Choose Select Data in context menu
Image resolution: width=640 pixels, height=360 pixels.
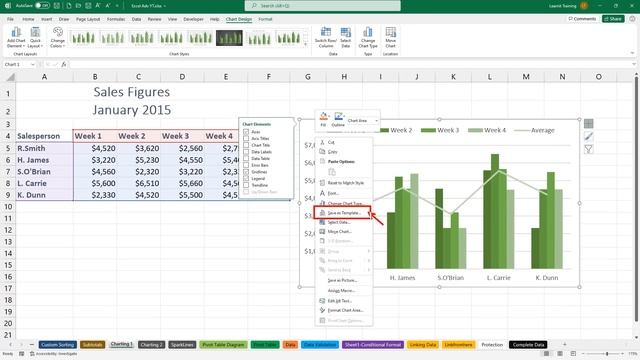343,222
